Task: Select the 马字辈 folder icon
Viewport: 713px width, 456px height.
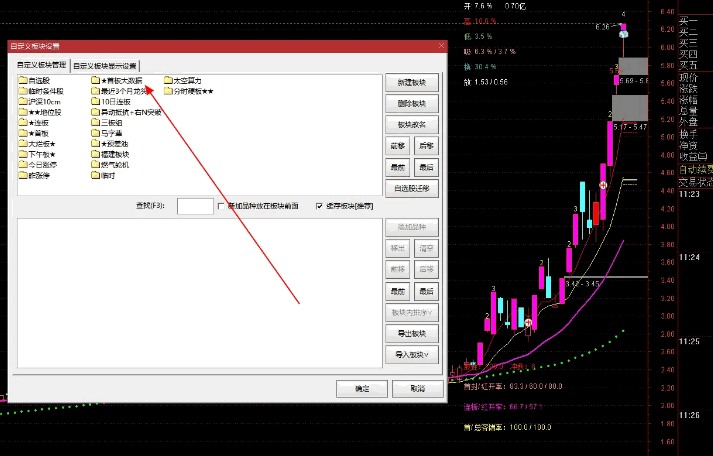Action: click(x=95, y=133)
